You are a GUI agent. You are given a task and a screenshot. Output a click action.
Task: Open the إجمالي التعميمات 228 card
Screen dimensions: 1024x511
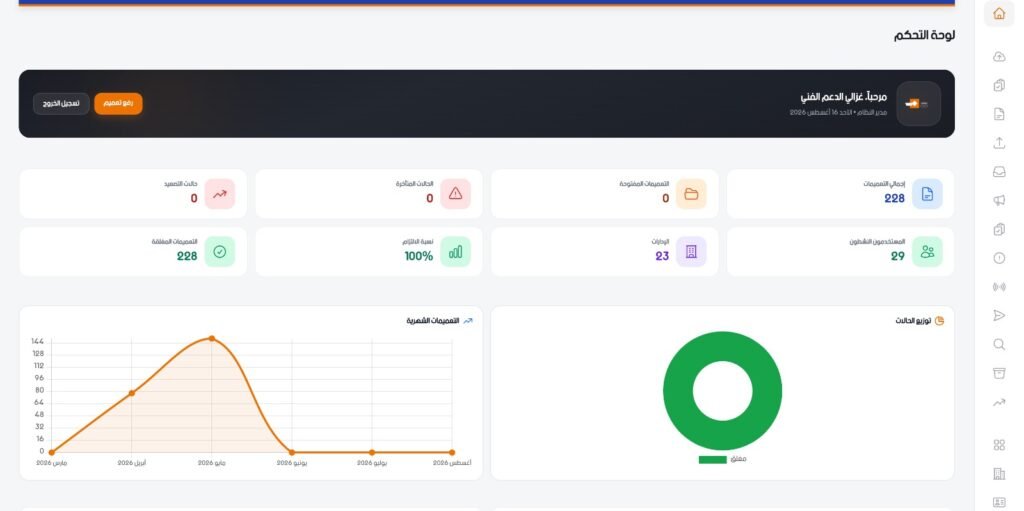[840, 193]
